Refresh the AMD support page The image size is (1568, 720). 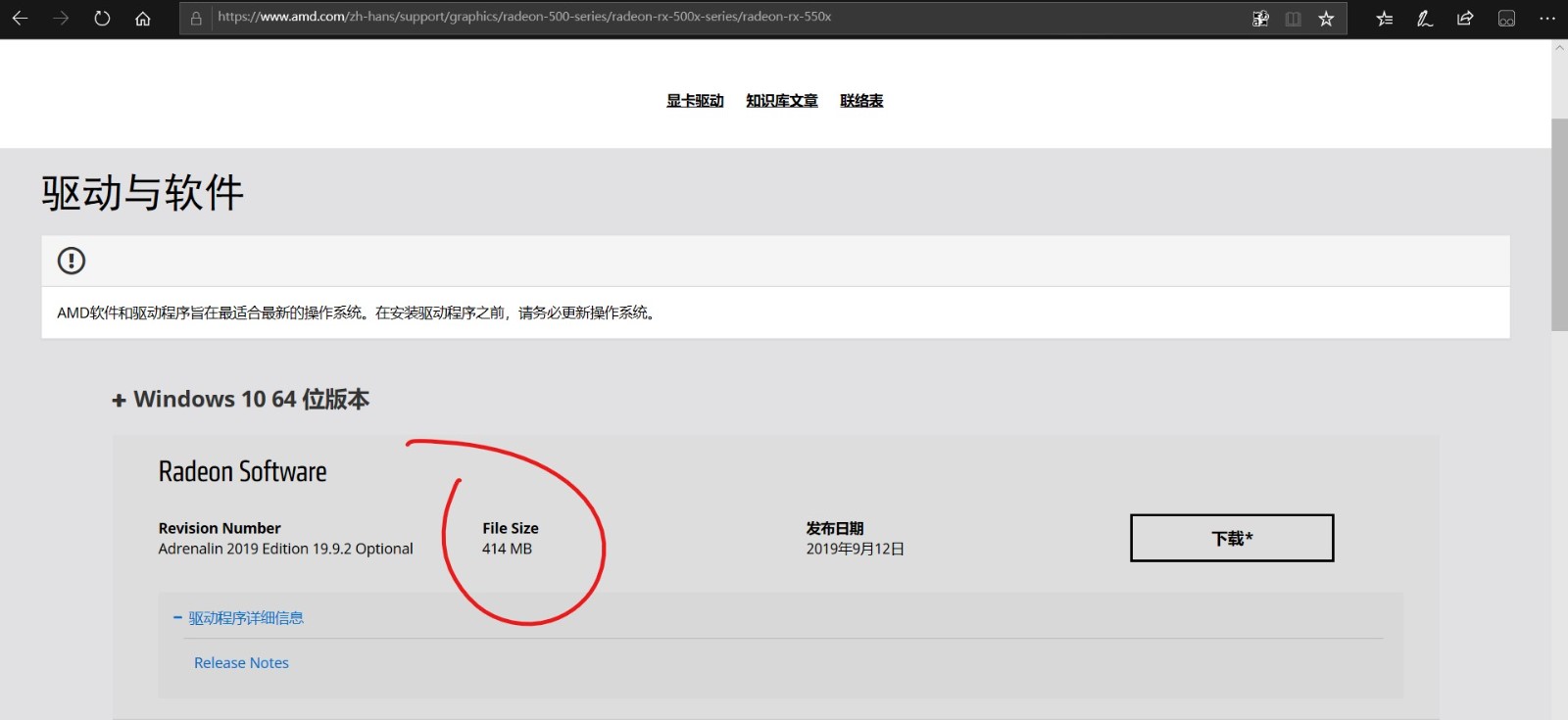102,19
